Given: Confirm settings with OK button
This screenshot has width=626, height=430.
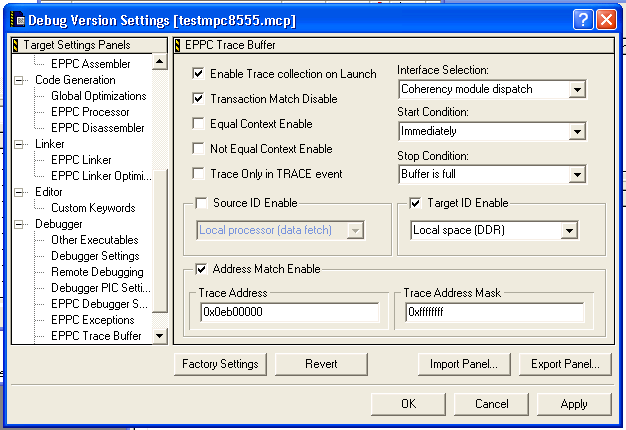Looking at the screenshot, I should click(x=408, y=404).
